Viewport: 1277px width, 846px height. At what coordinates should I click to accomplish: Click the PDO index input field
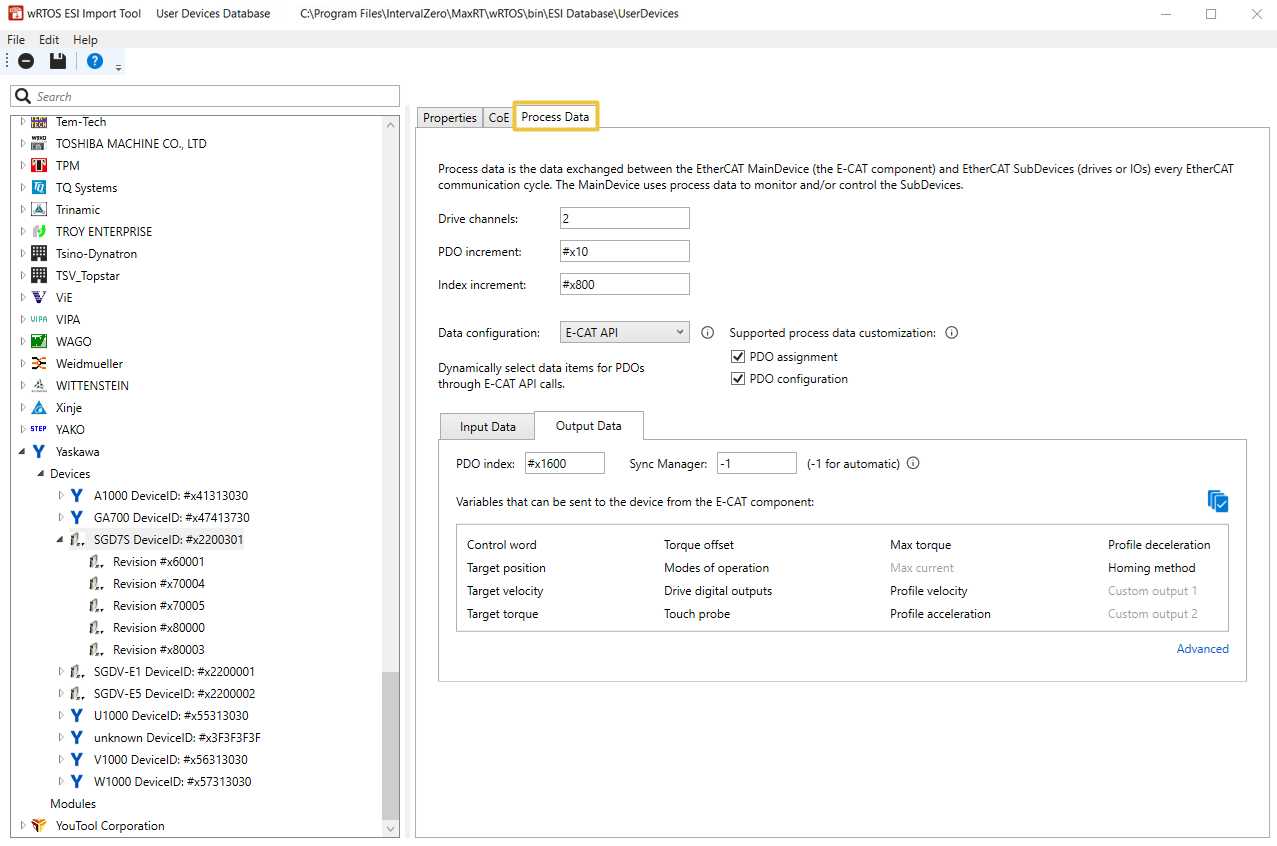click(x=564, y=463)
